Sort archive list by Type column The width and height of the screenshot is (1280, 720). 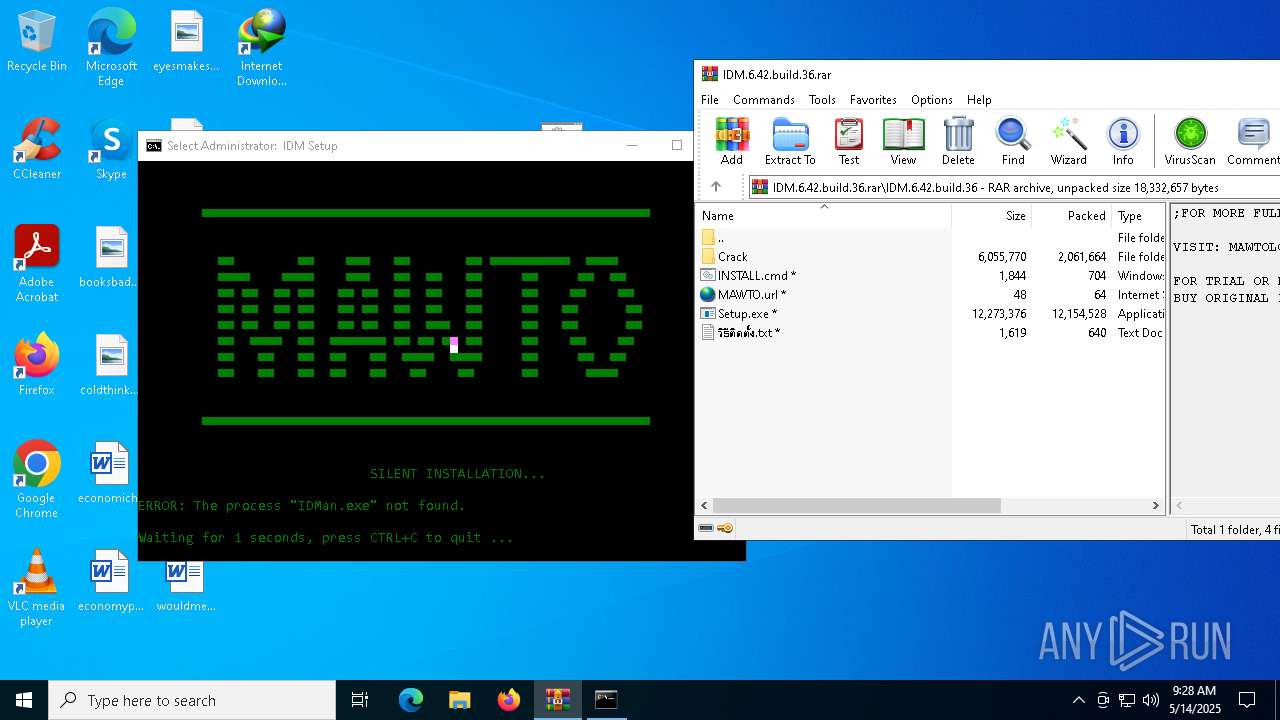click(1138, 216)
